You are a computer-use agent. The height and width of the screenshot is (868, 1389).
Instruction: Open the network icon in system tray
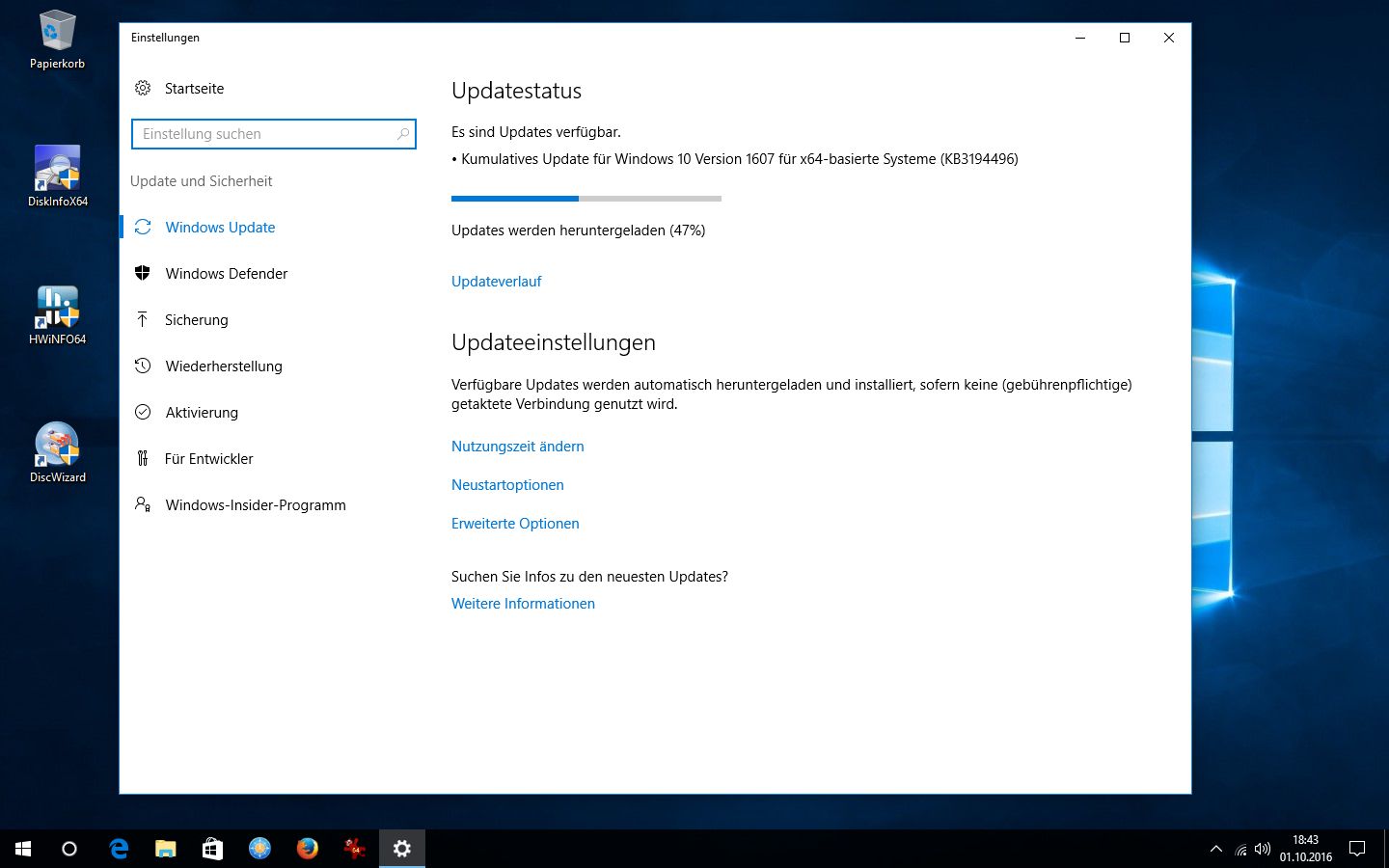1240,849
